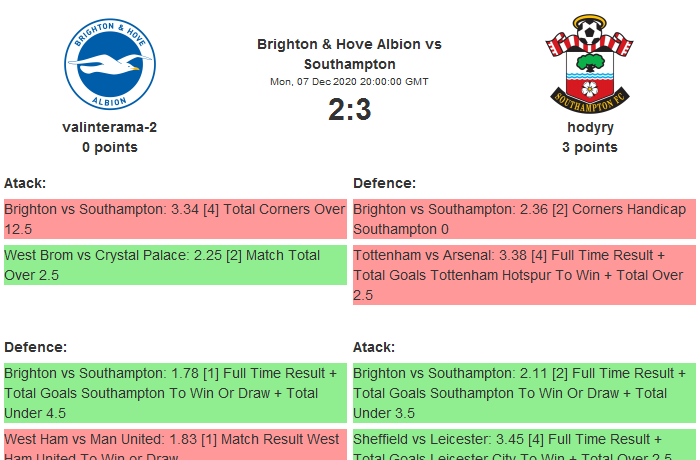
Task: Select the Southampton Win Or Draw Under 4.5 bet
Action: pyautogui.click(x=175, y=393)
